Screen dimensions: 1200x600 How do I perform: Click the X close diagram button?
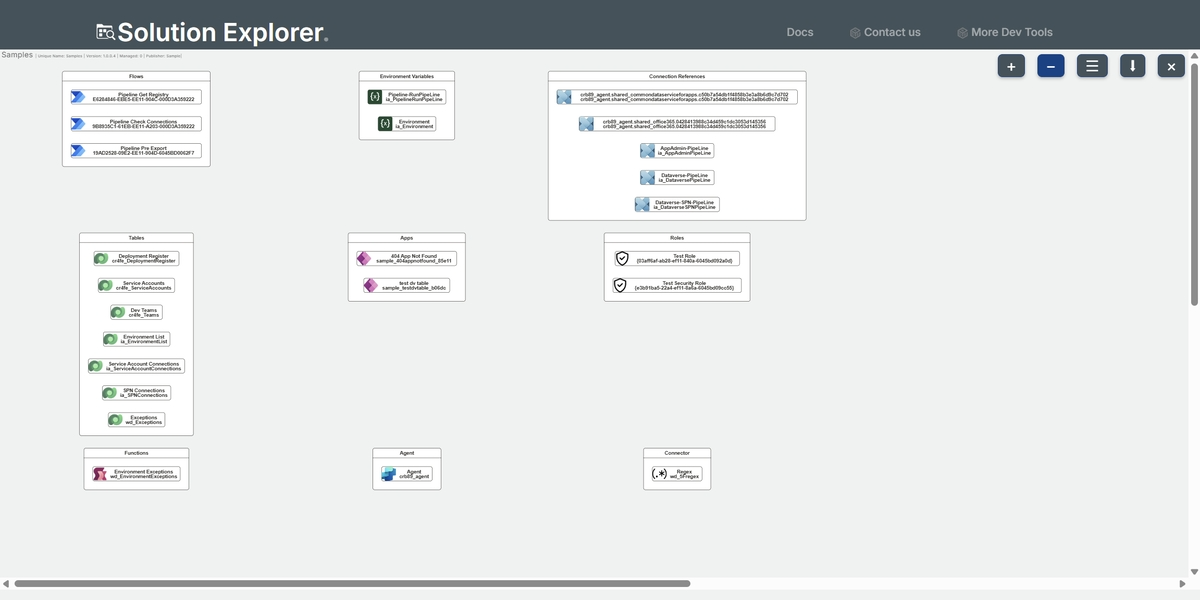[x=1171, y=66]
